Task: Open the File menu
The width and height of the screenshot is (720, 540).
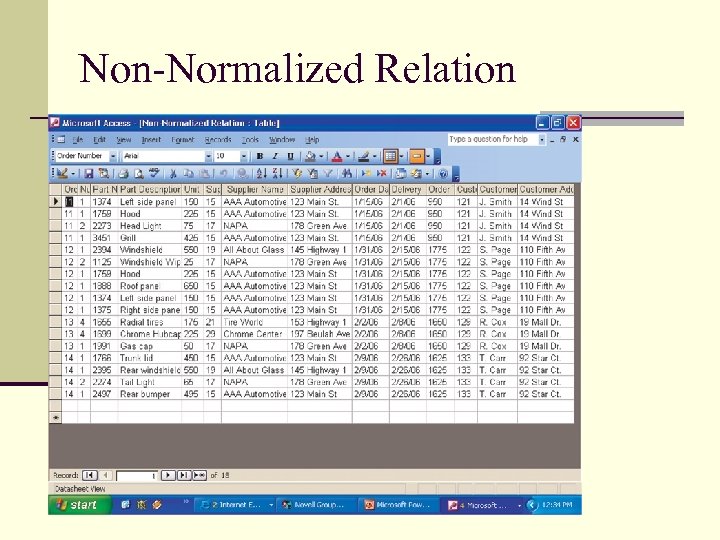Action: point(78,140)
